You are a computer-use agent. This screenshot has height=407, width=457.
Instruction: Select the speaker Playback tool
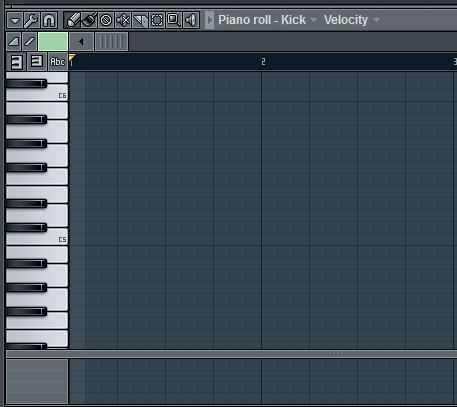(x=191, y=21)
